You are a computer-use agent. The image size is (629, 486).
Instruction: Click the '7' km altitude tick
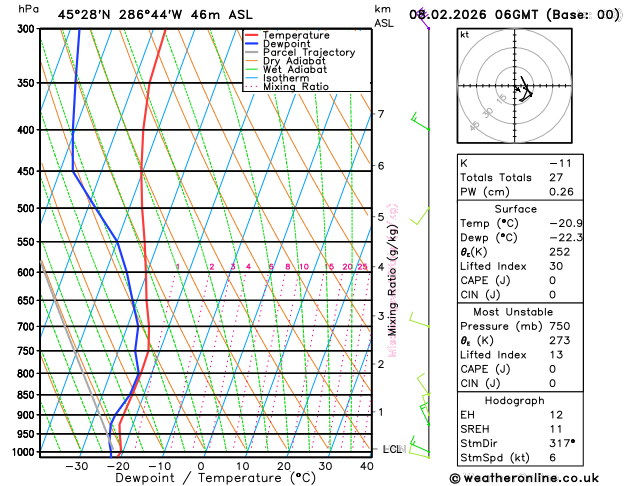tap(381, 114)
